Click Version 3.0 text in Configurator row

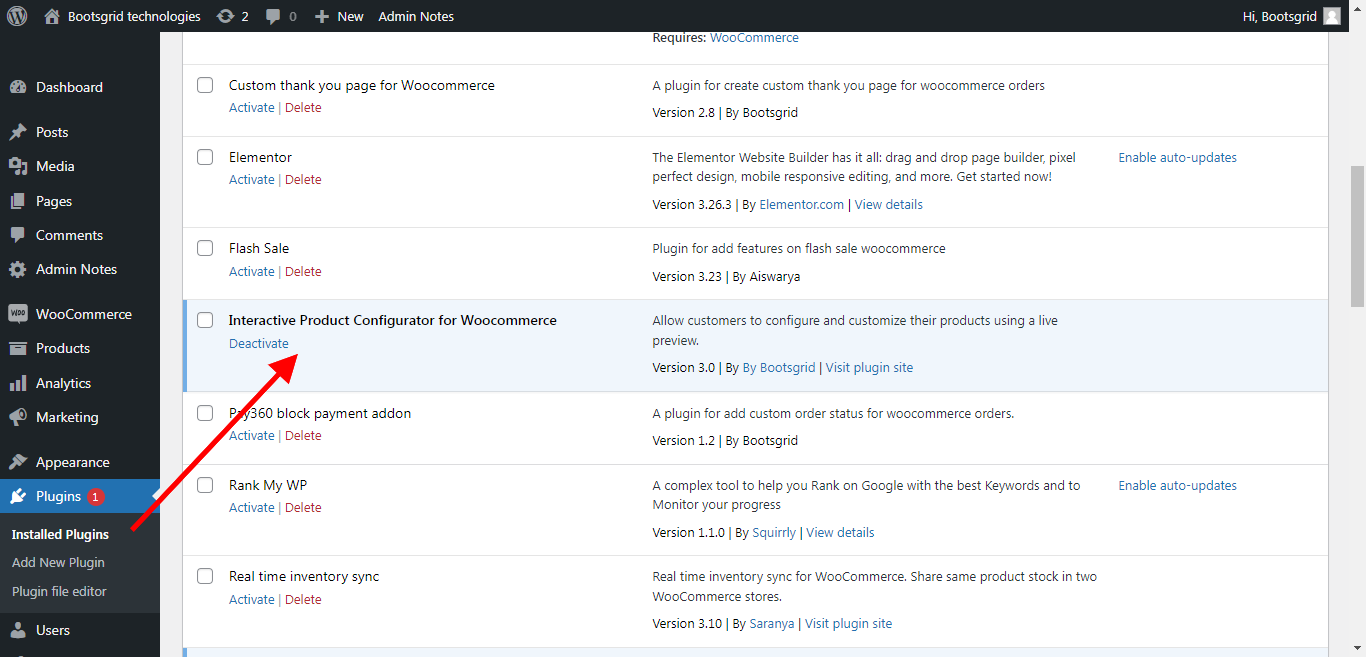pyautogui.click(x=684, y=367)
